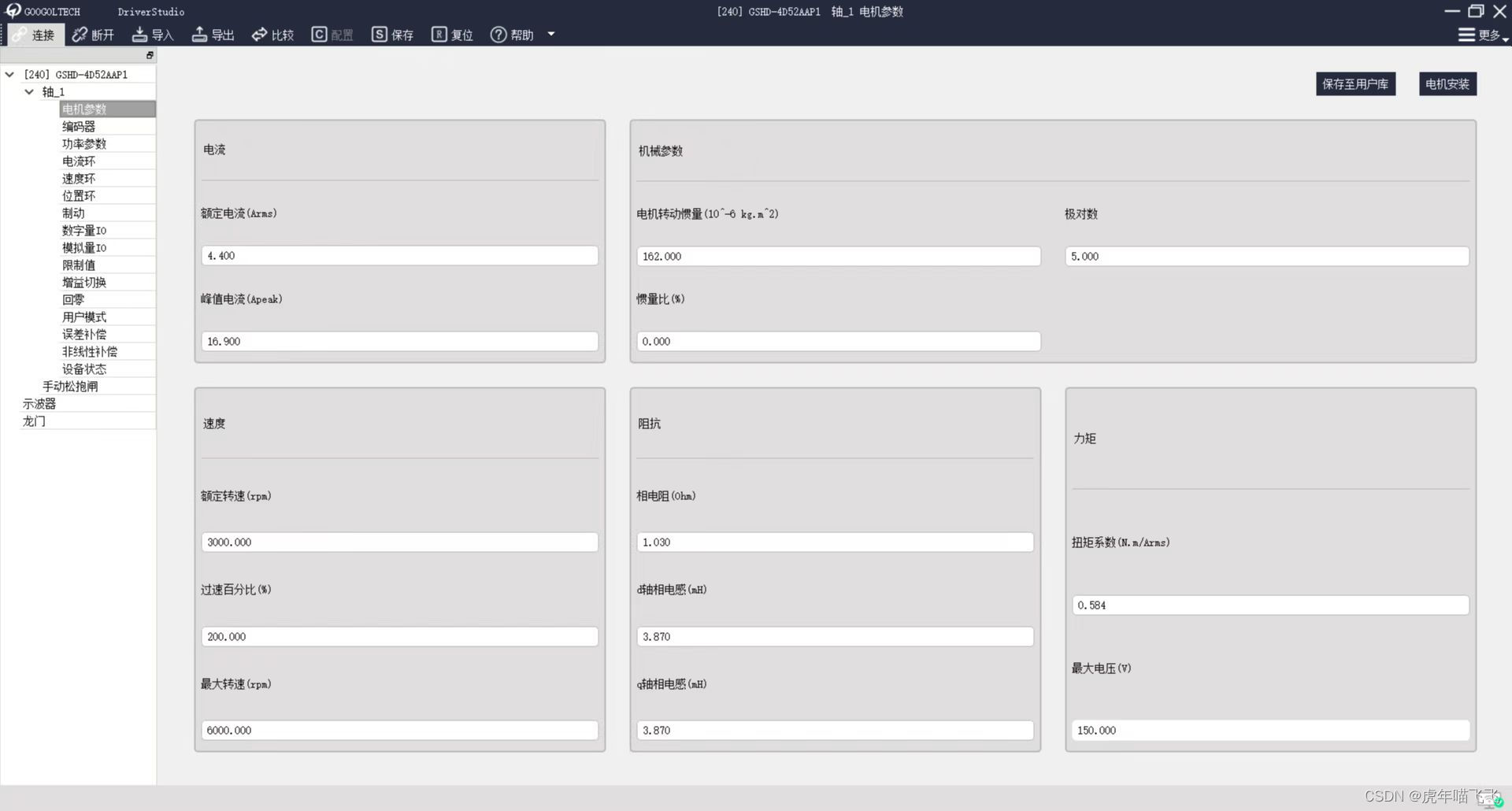Image resolution: width=1512 pixels, height=811 pixels.
Task: Click the 电机安装 button
Action: pos(1447,84)
